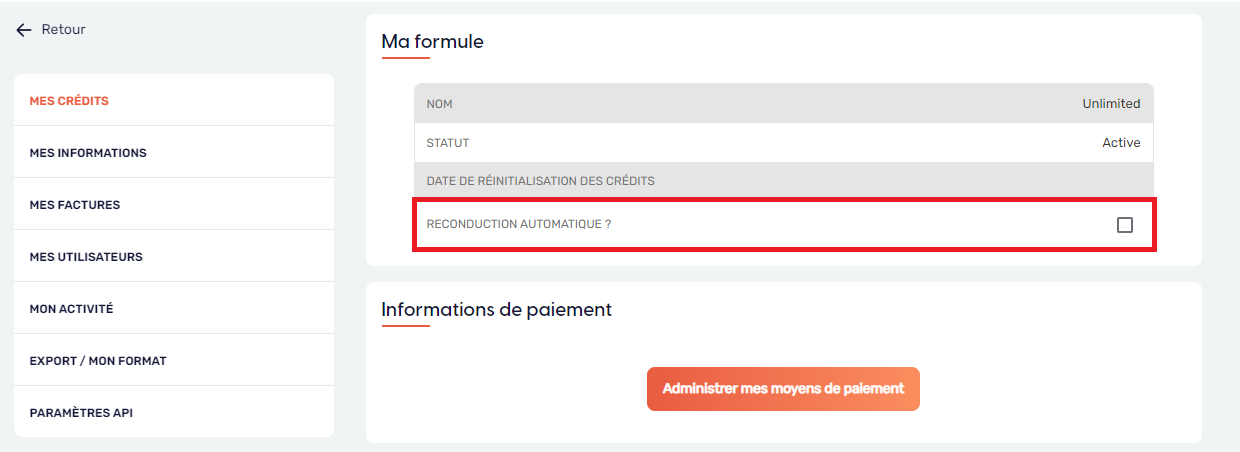
Task: Click the back arrow icon
Action: click(24, 30)
